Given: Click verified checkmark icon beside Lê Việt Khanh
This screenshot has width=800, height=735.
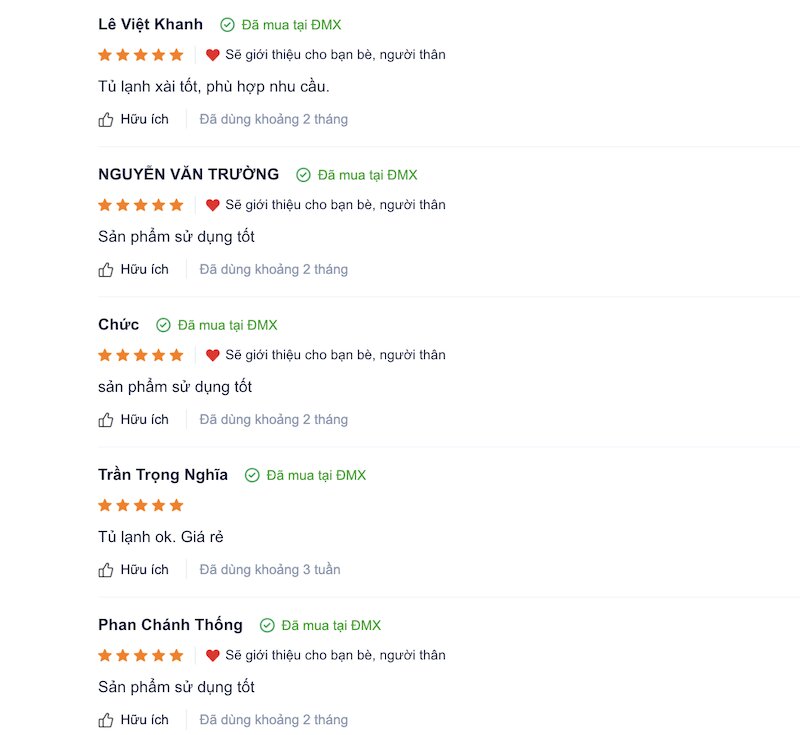Looking at the screenshot, I should click(227, 25).
